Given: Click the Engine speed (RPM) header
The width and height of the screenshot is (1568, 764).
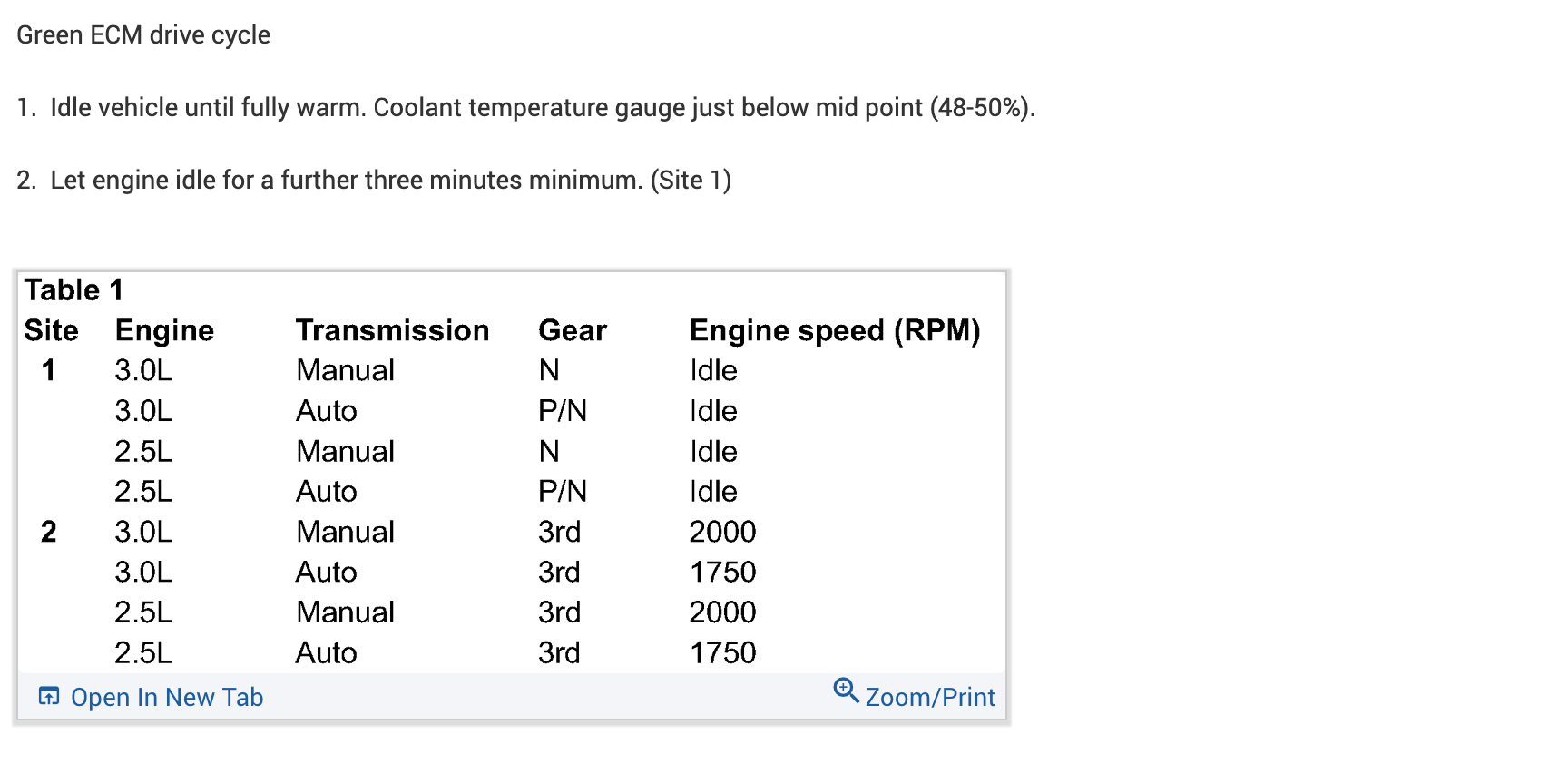Looking at the screenshot, I should pyautogui.click(x=835, y=330).
